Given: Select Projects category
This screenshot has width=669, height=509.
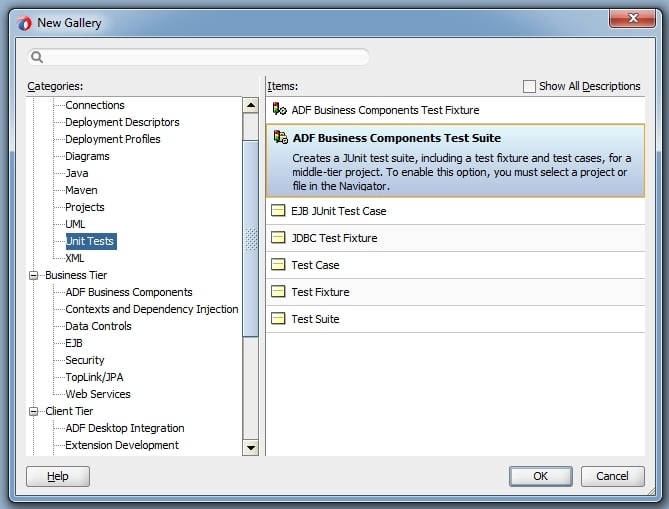Looking at the screenshot, I should click(84, 207).
